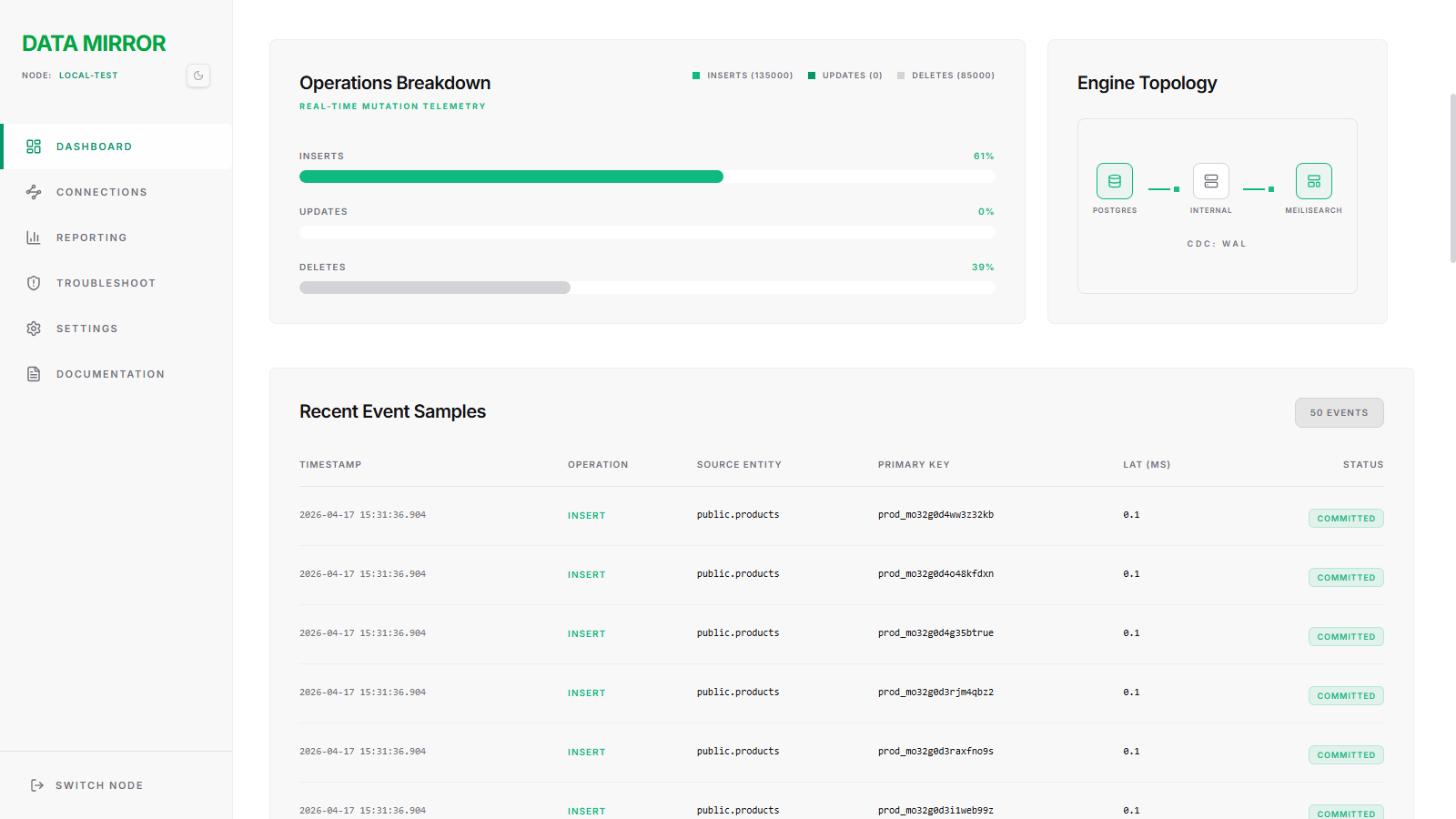
Task: Click the Source Entity column header
Action: pyautogui.click(x=739, y=465)
